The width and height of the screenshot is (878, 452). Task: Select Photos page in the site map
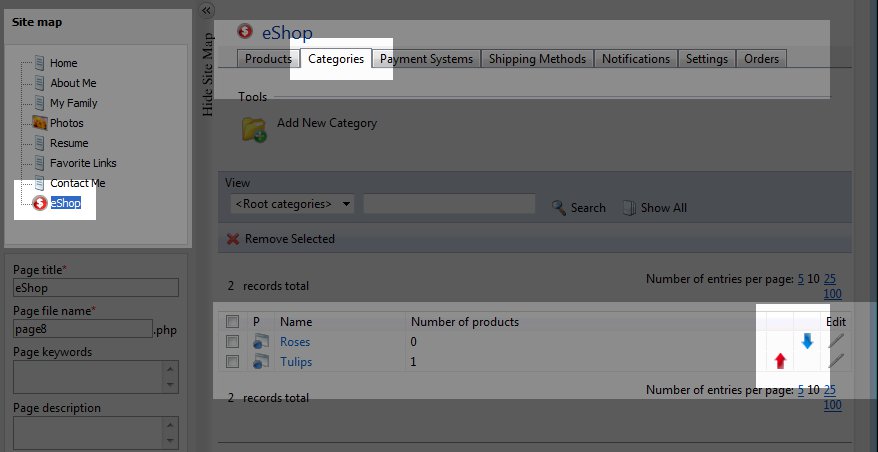click(66, 123)
